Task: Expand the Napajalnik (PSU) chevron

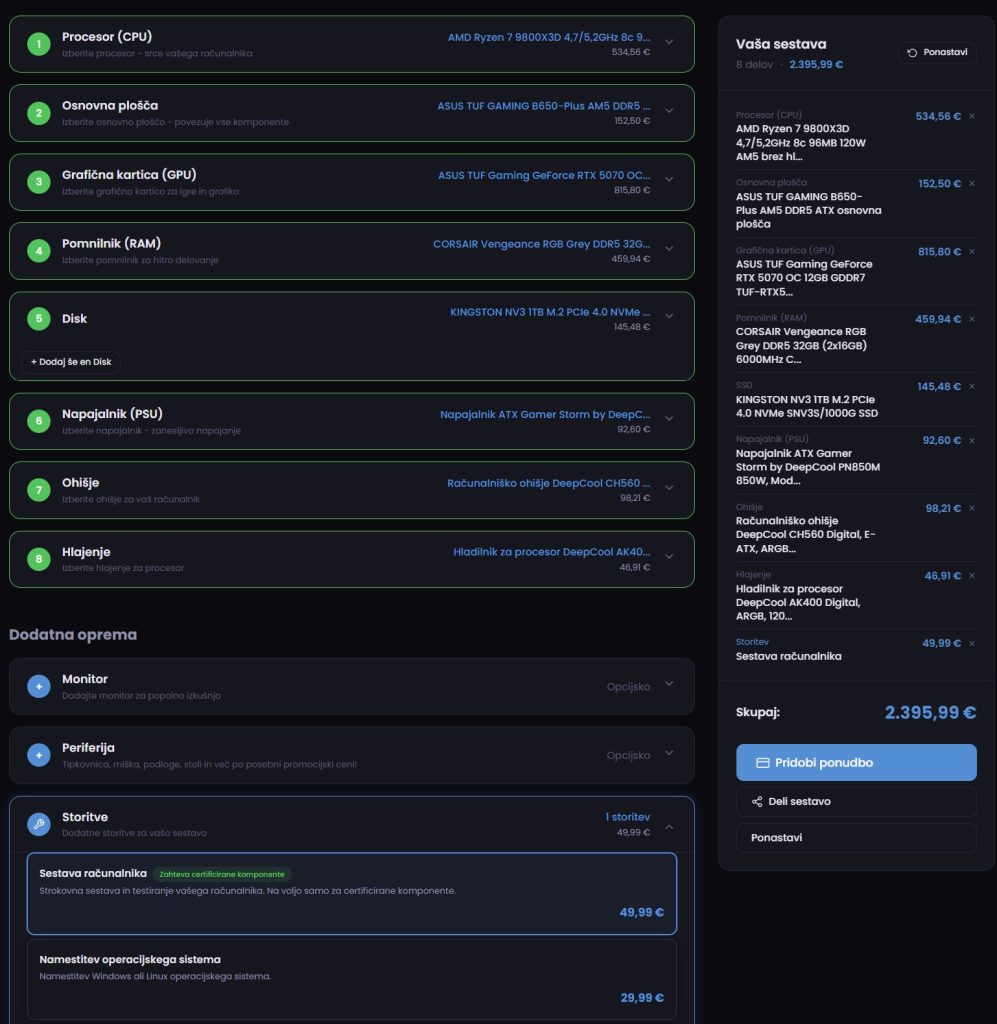Action: tap(669, 419)
